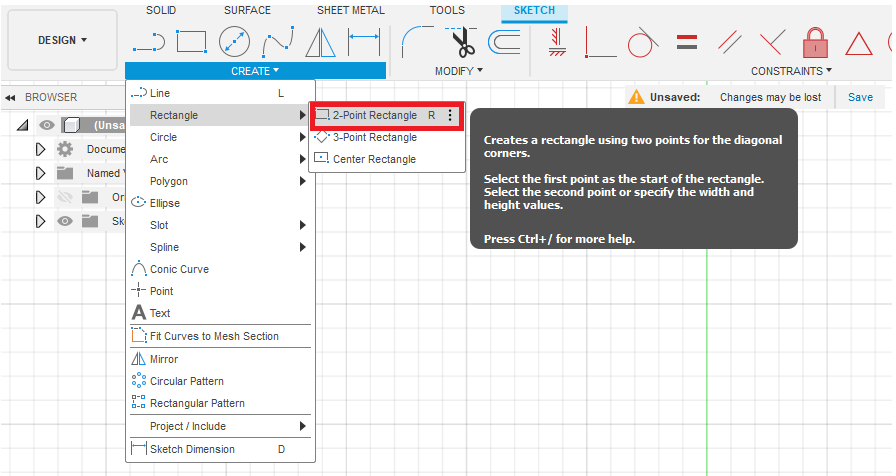Screen dimensions: 896x476
Task: Select 3-Point Rectangle in the submenu
Action: (x=387, y=138)
